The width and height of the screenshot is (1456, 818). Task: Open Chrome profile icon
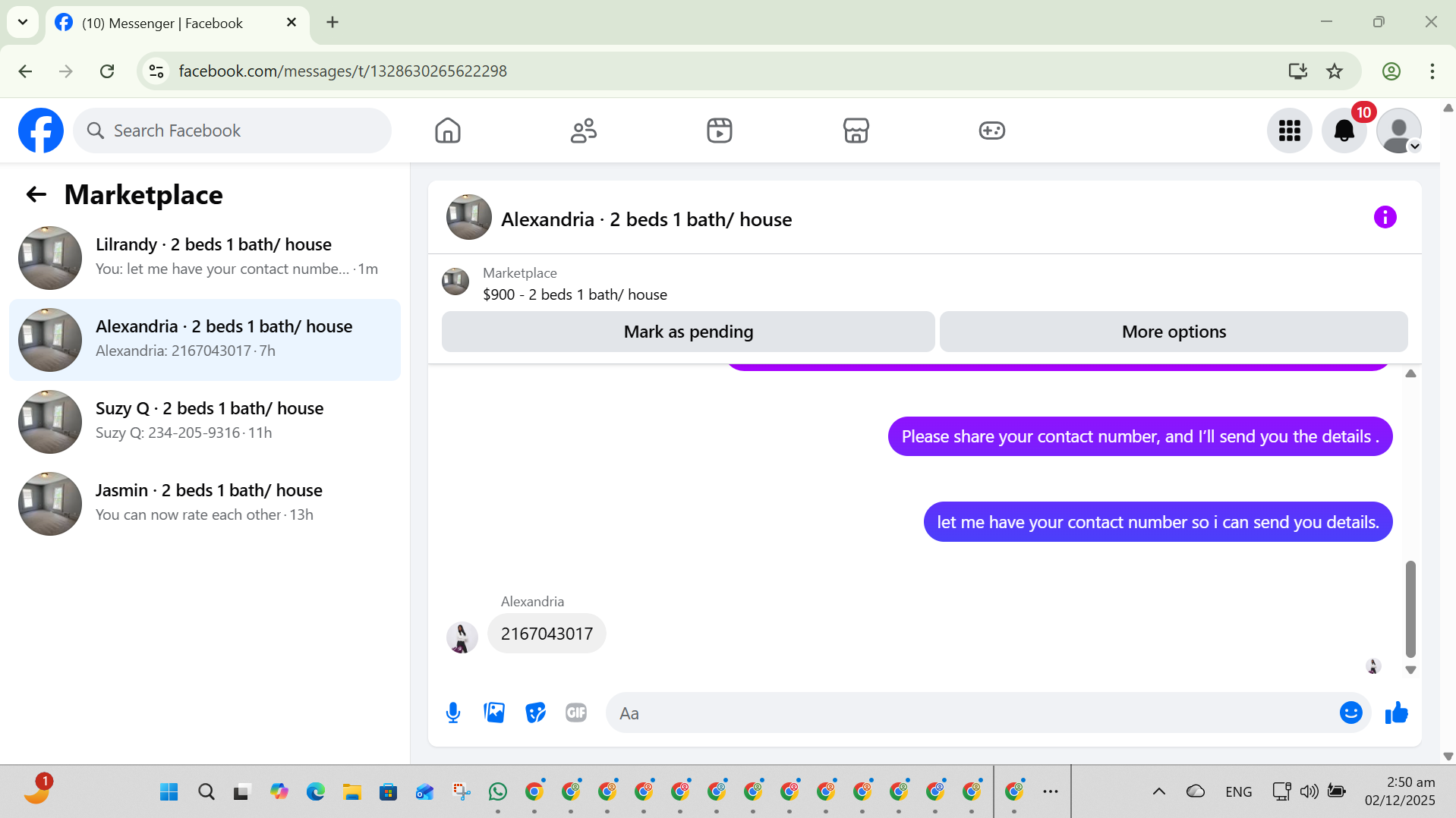point(1391,71)
